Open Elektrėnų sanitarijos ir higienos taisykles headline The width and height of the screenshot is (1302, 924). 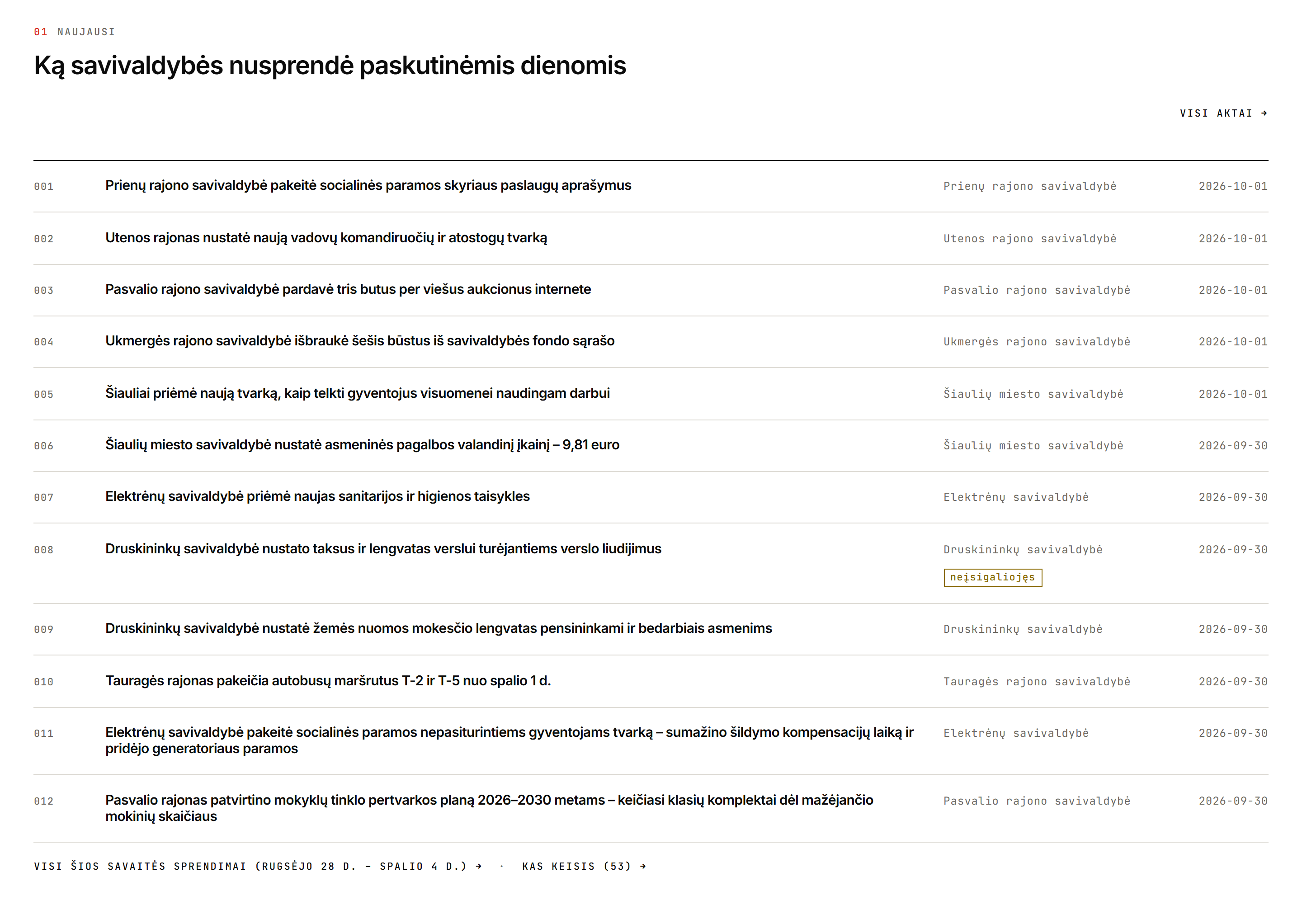coord(317,497)
